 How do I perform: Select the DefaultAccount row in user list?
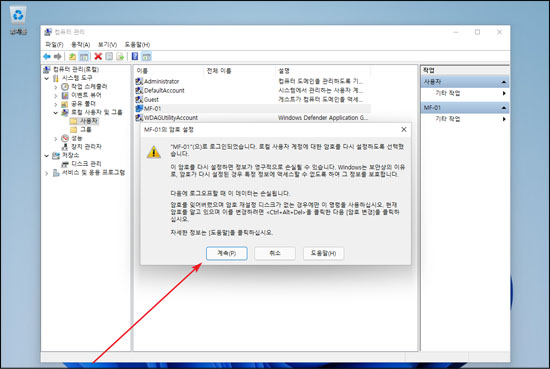coord(253,90)
